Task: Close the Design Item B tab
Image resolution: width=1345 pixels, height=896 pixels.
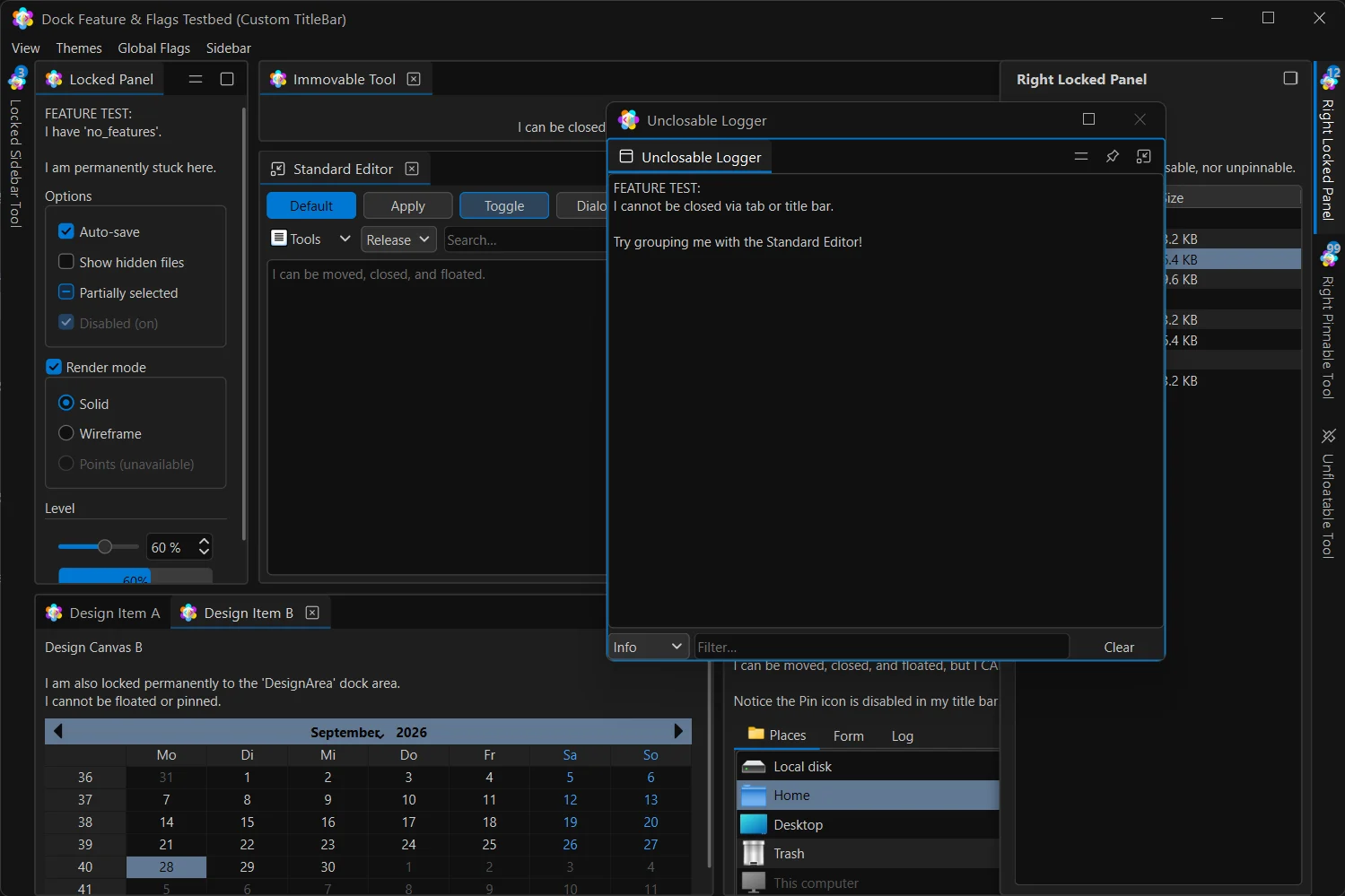Action: [312, 613]
